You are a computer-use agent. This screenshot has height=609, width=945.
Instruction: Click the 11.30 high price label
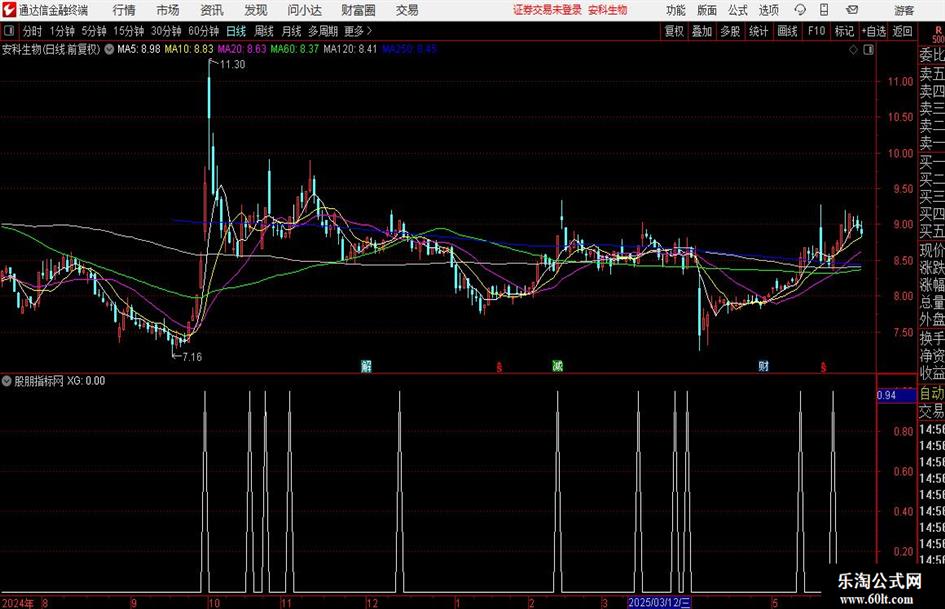click(x=232, y=65)
